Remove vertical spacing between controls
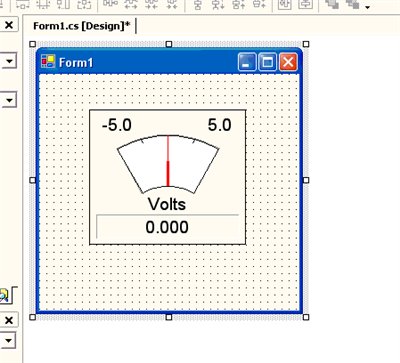 259,5
